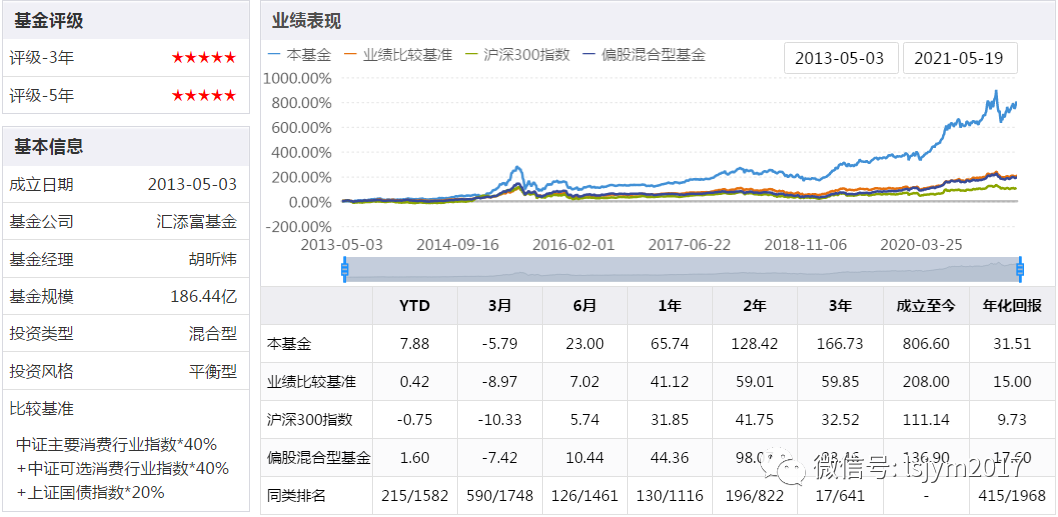Click fund manager name 胡昕炜
The image size is (1058, 517).
pyautogui.click(x=213, y=259)
